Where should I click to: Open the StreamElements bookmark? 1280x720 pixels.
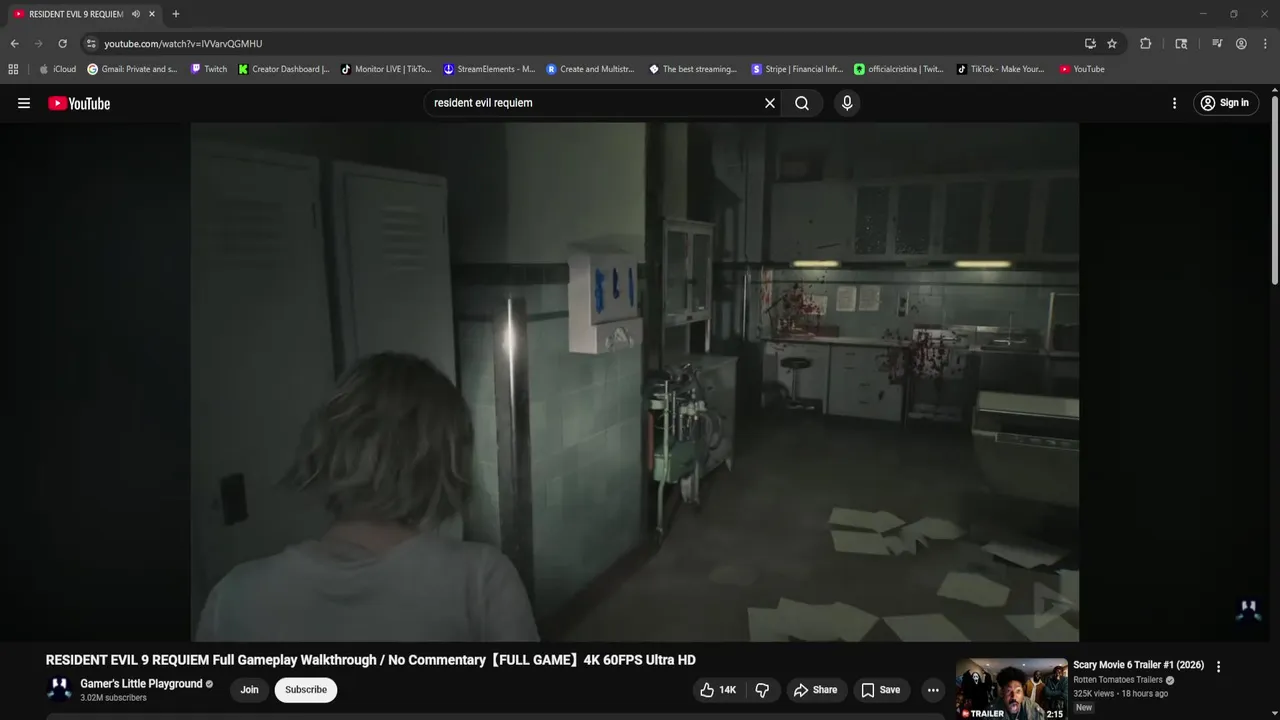coord(490,69)
